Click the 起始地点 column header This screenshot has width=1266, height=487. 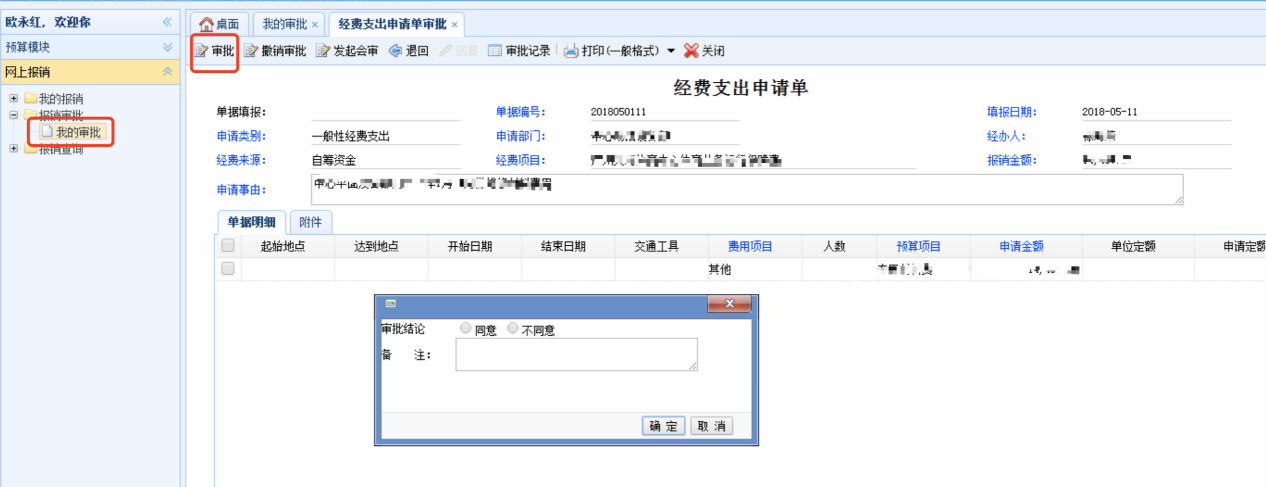point(282,246)
